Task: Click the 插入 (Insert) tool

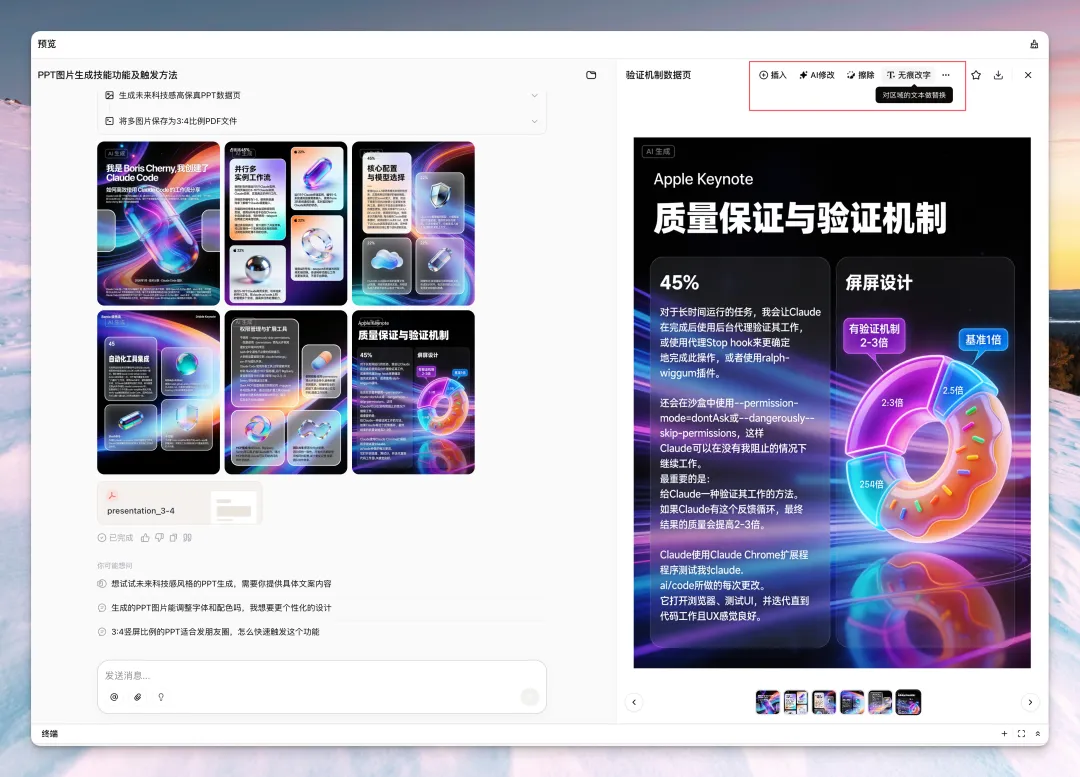Action: click(x=773, y=75)
